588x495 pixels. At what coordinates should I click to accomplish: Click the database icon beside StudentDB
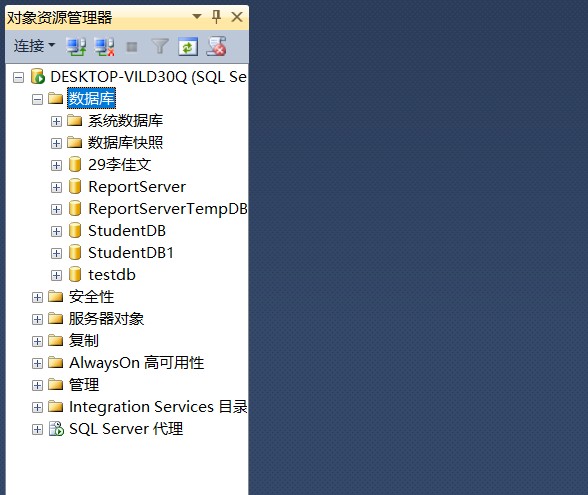tap(75, 230)
